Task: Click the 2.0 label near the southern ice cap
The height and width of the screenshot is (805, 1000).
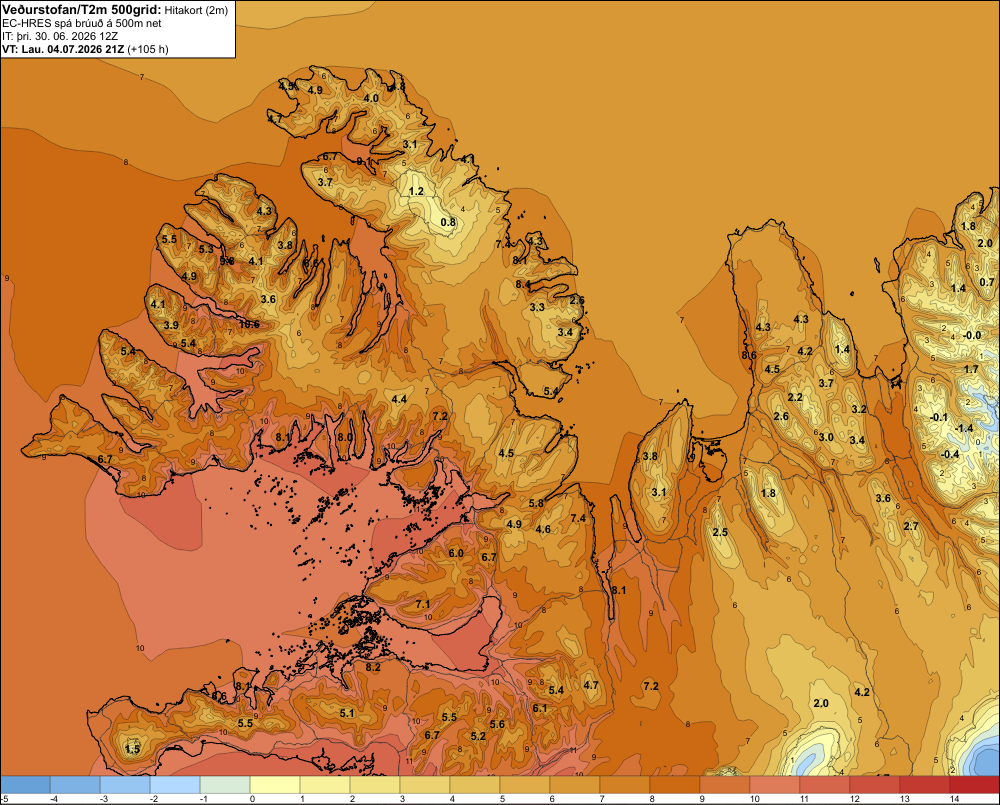Action: click(821, 703)
